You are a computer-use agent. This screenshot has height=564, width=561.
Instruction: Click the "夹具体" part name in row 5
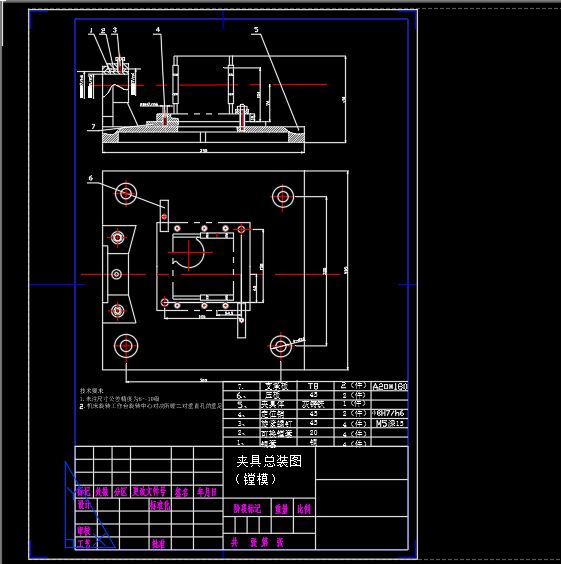pyautogui.click(x=272, y=404)
